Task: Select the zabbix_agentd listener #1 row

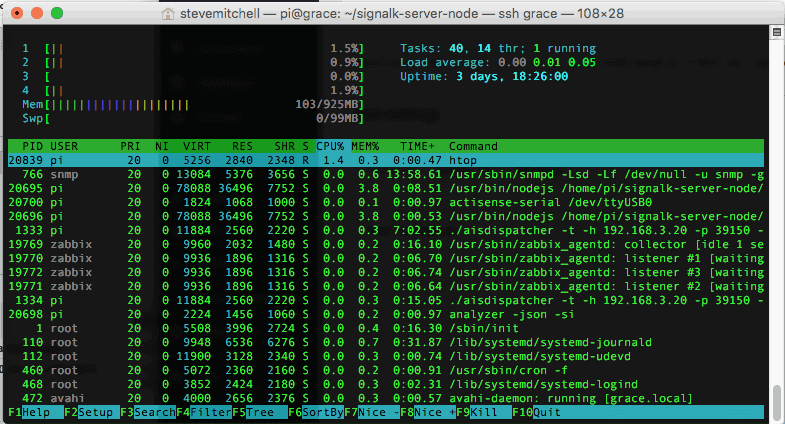Action: point(386,258)
